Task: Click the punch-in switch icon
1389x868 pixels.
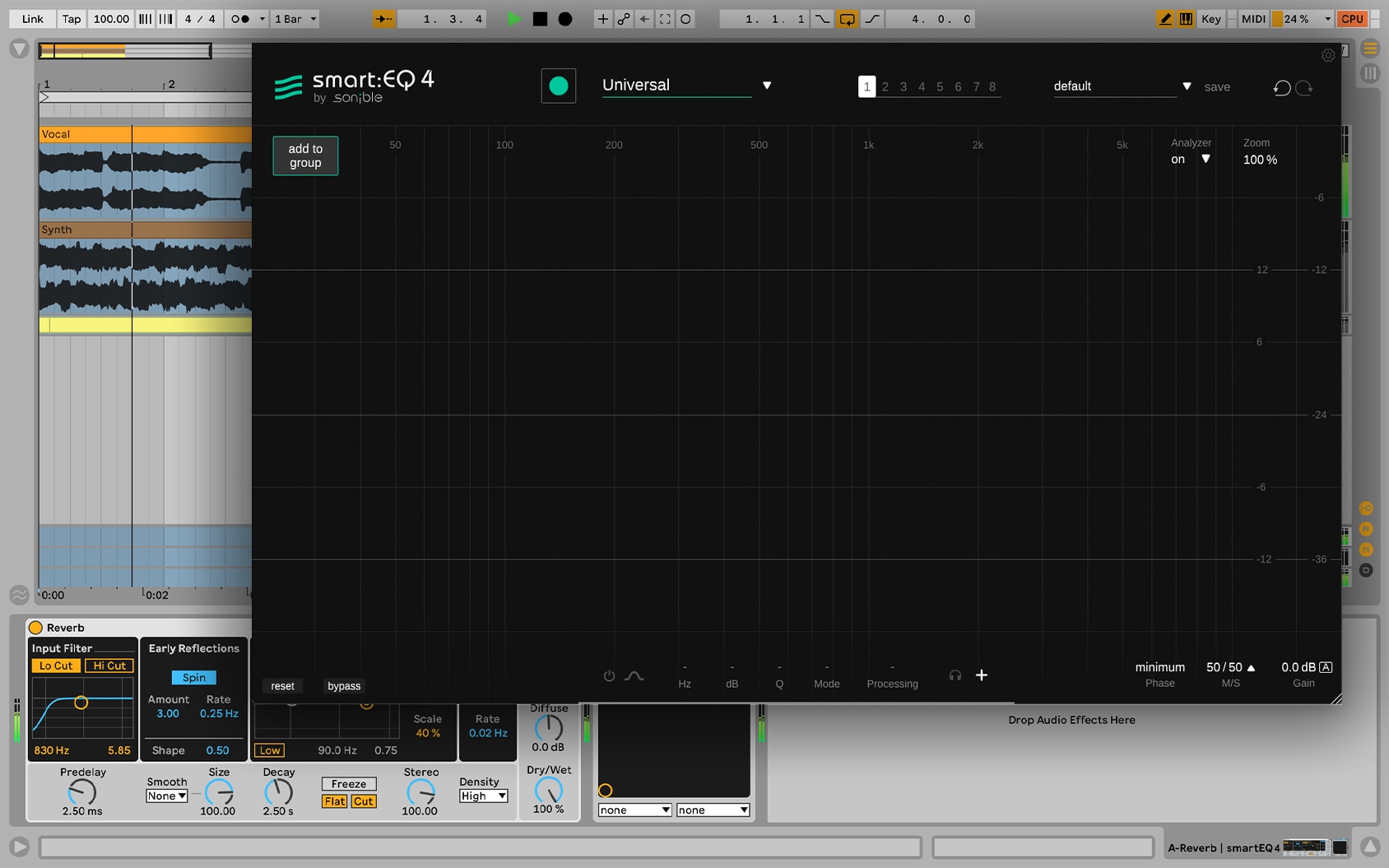Action: click(x=822, y=19)
